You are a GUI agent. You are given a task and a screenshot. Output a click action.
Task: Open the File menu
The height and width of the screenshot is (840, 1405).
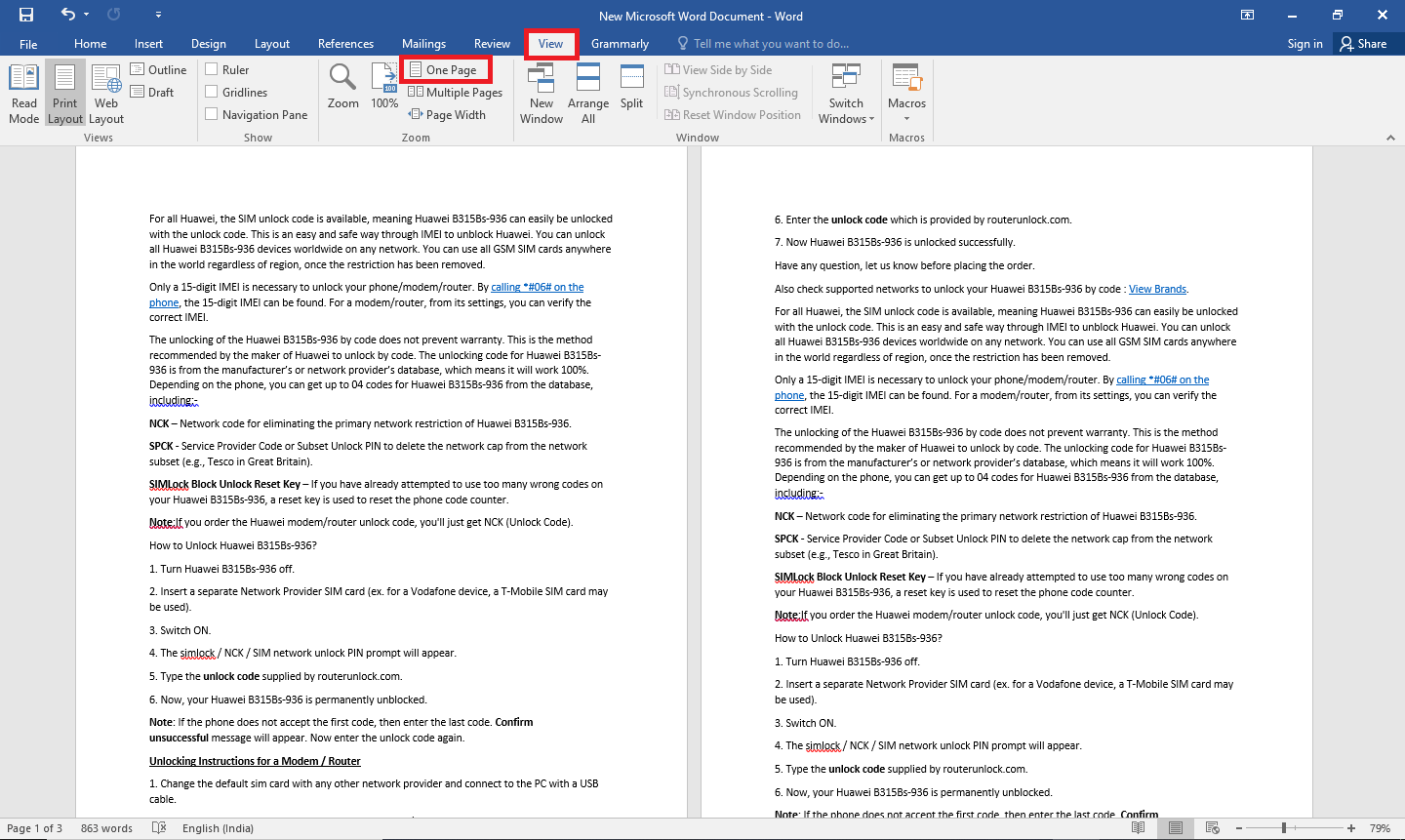28,44
